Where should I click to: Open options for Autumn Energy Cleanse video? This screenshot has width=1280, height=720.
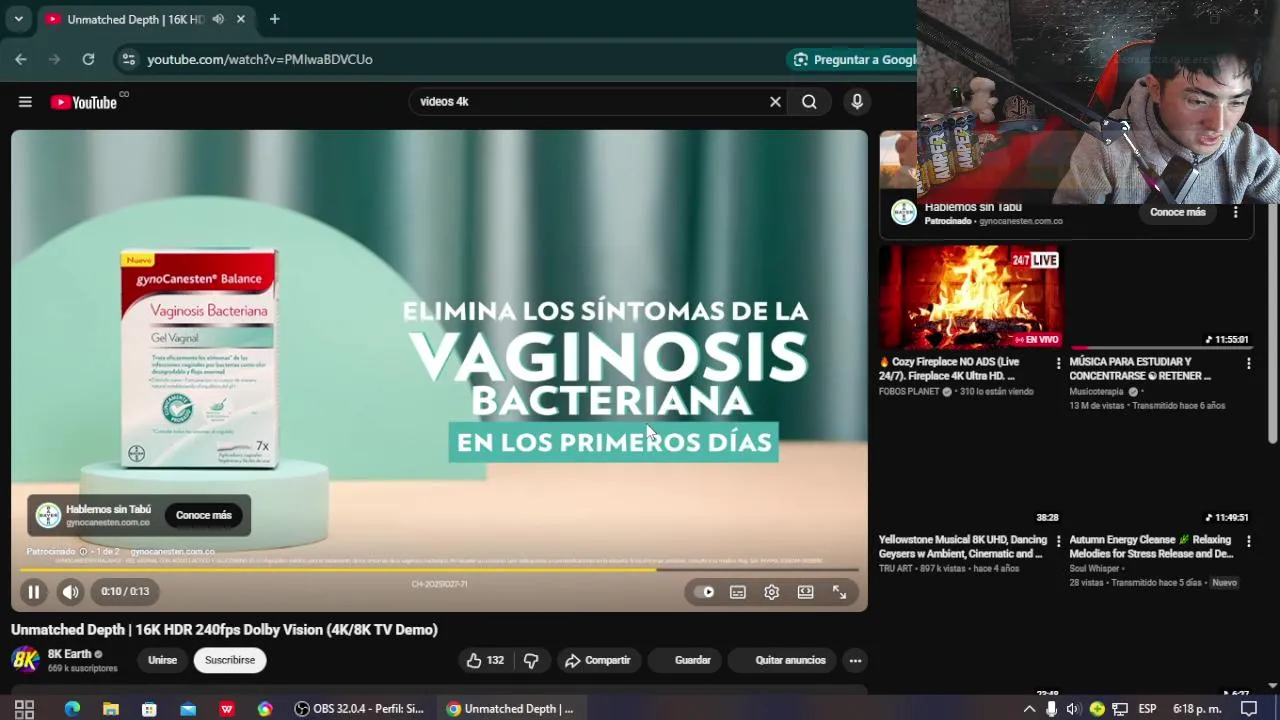(1248, 541)
